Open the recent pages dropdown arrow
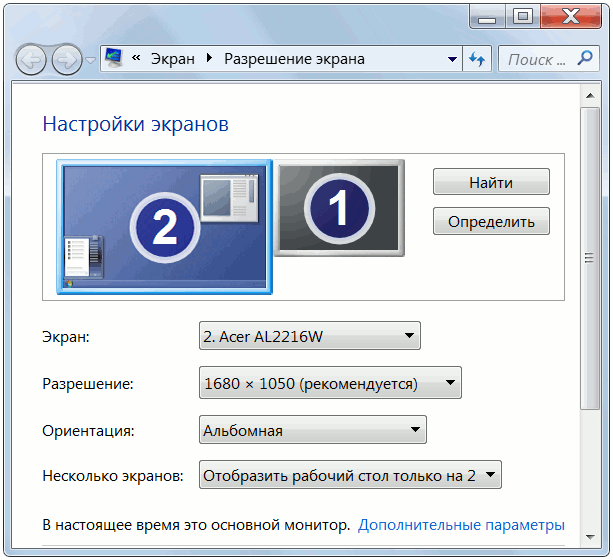613x560 pixels. pyautogui.click(x=91, y=60)
